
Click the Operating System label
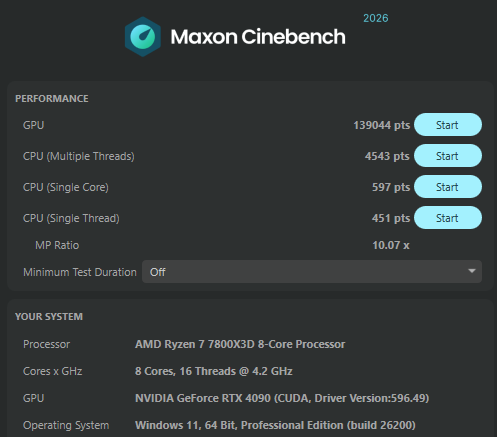pos(66,425)
